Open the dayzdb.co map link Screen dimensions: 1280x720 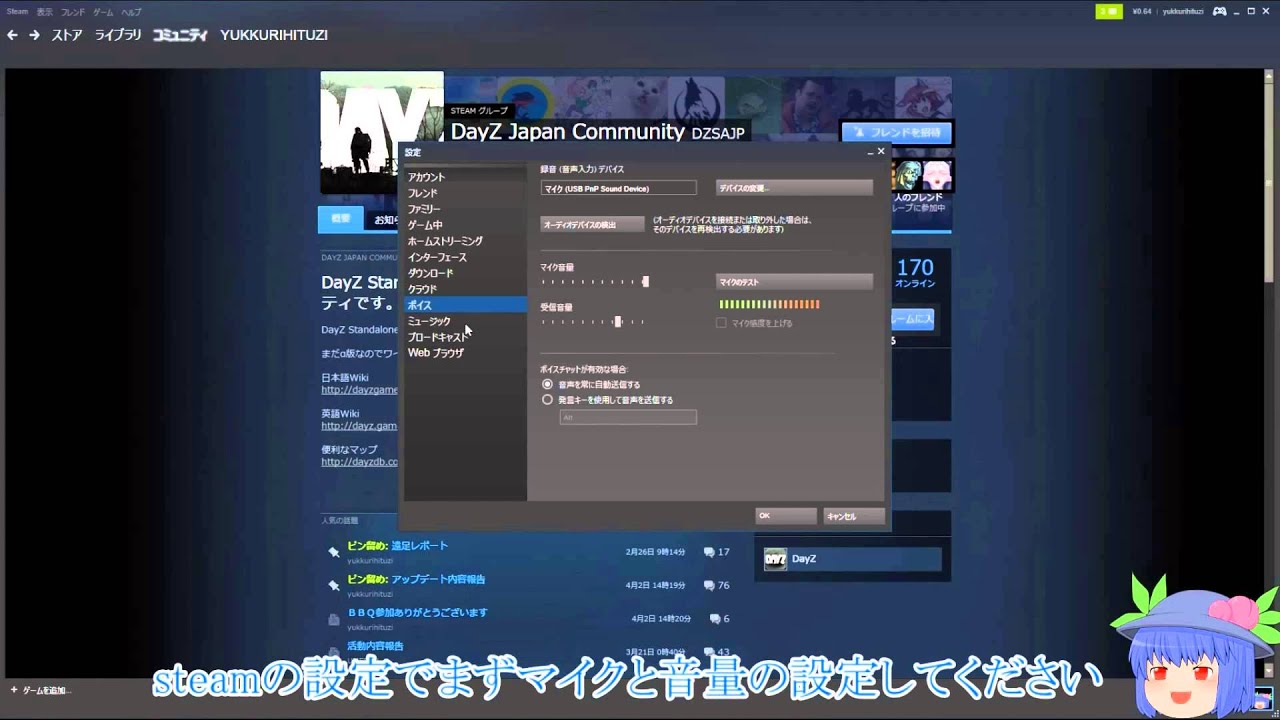(x=359, y=462)
